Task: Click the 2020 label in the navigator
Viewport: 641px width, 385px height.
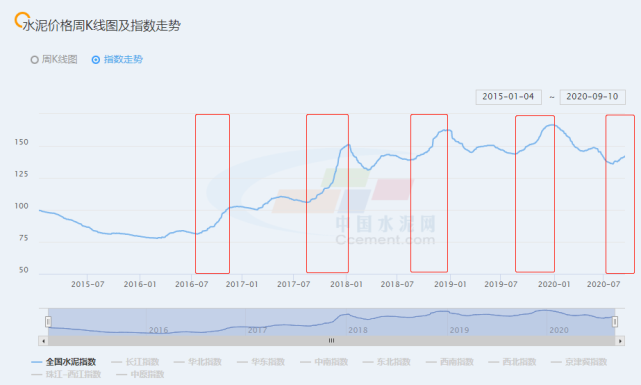Action: [559, 330]
